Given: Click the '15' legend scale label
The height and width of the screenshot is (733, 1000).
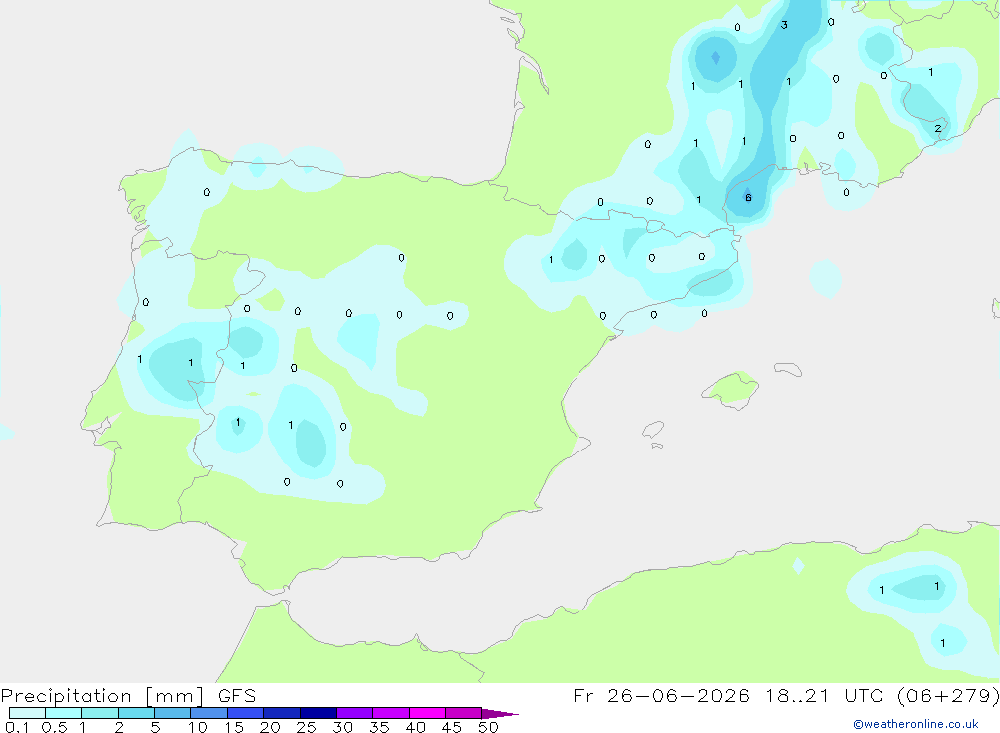Looking at the screenshot, I should click(x=234, y=727).
